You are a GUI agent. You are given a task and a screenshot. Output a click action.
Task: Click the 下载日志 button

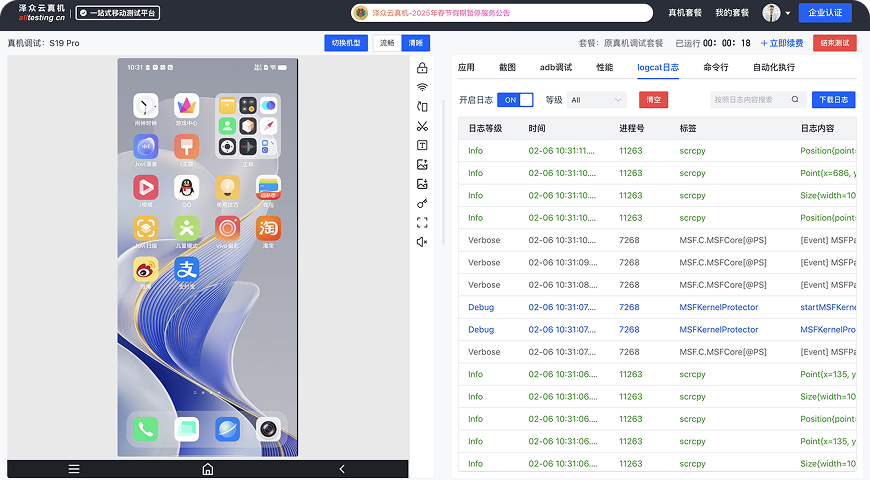pos(833,100)
